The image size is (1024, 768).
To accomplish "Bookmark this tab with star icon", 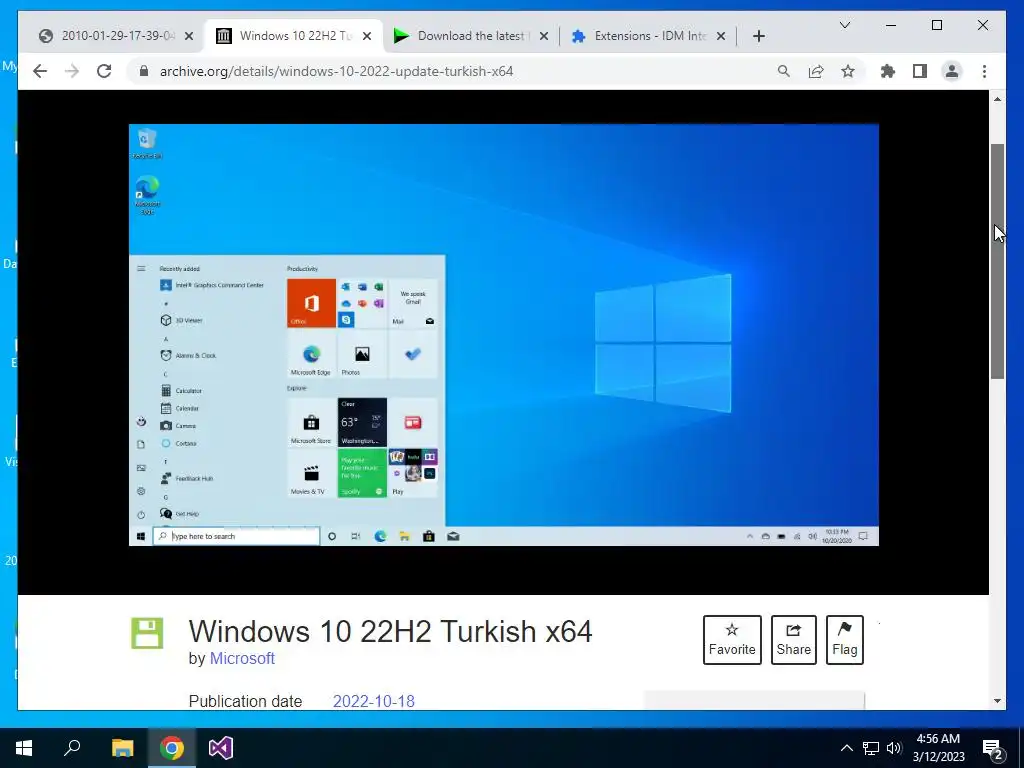I will coord(848,71).
